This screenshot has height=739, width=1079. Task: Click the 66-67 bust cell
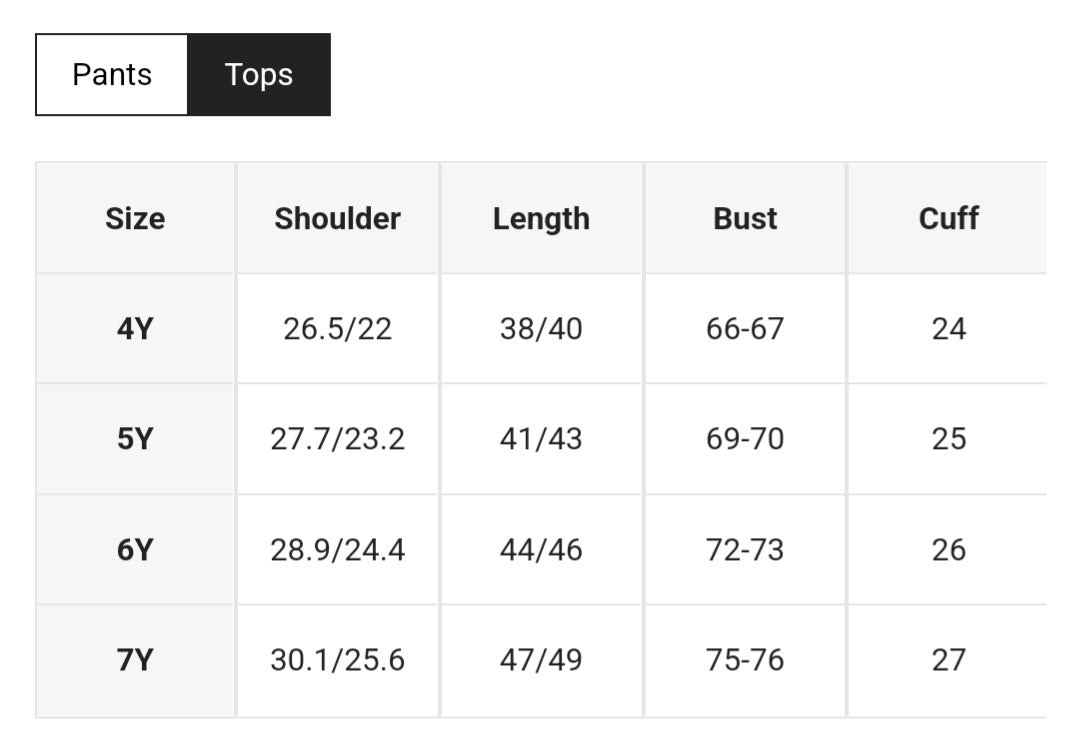[745, 329]
